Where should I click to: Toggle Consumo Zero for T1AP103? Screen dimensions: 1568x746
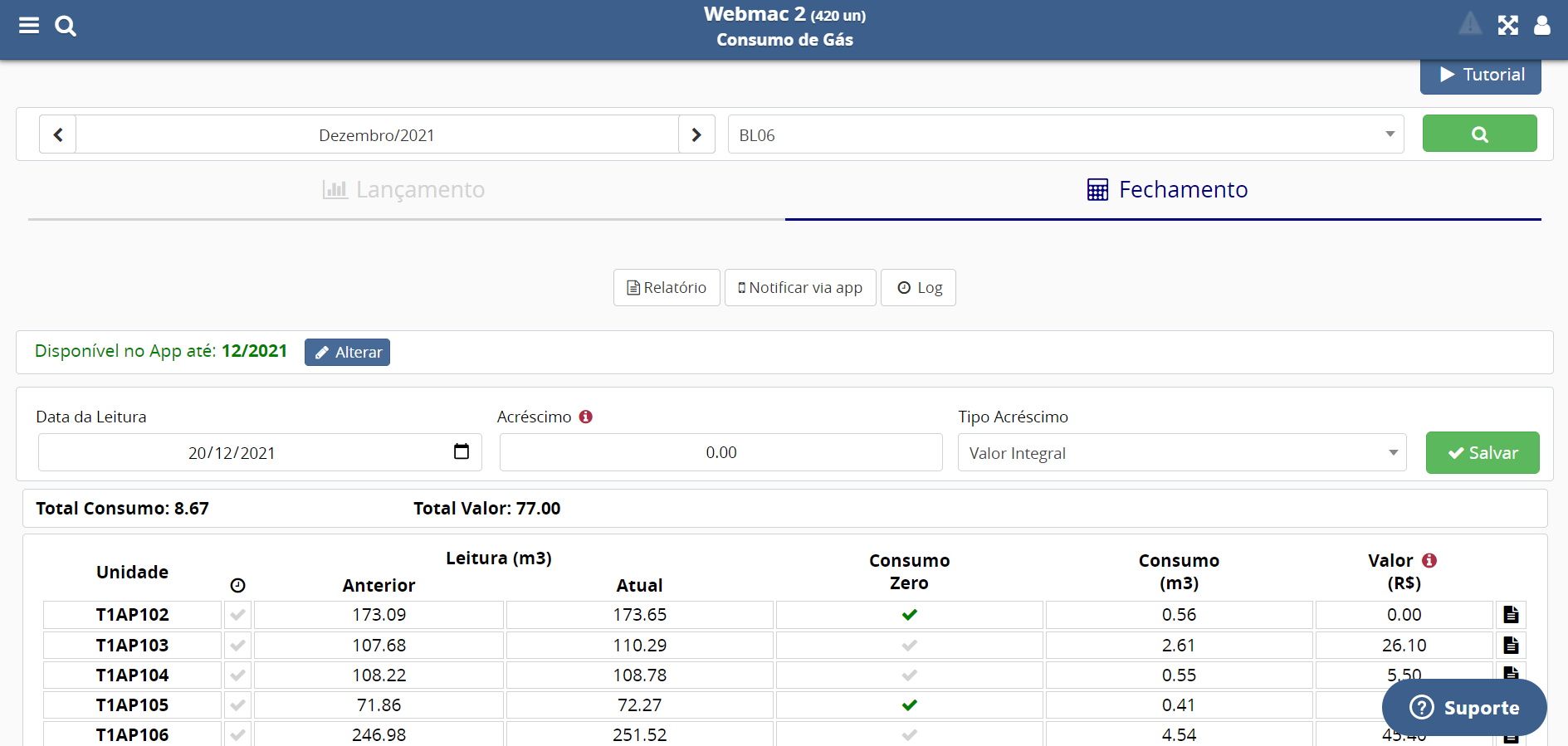pos(909,646)
